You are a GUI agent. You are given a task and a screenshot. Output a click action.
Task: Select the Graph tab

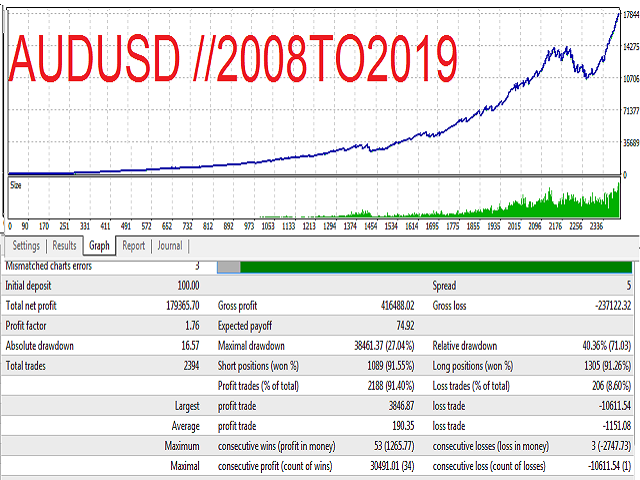99,246
